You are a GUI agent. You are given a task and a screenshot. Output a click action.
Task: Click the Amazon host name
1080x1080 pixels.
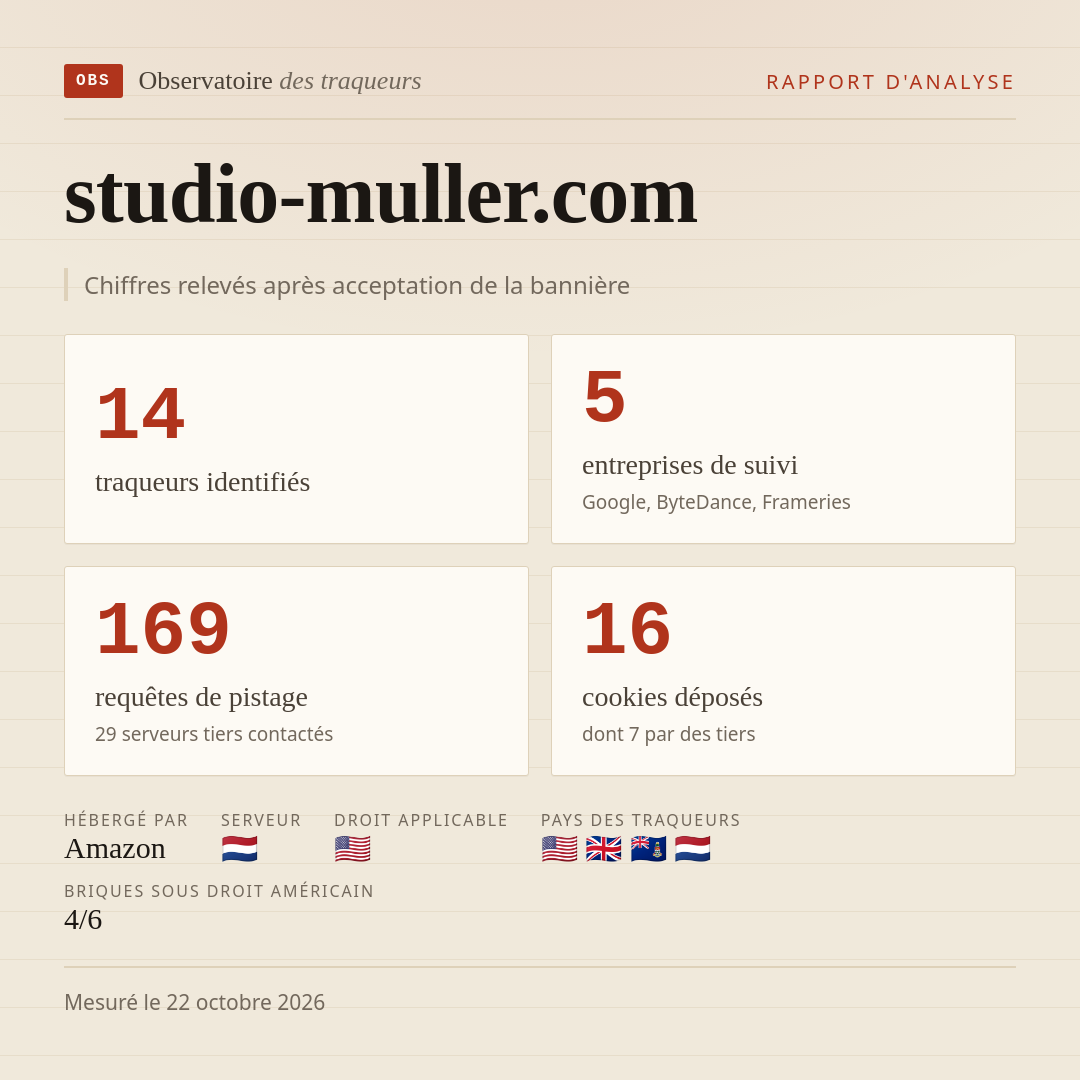[x=115, y=849]
